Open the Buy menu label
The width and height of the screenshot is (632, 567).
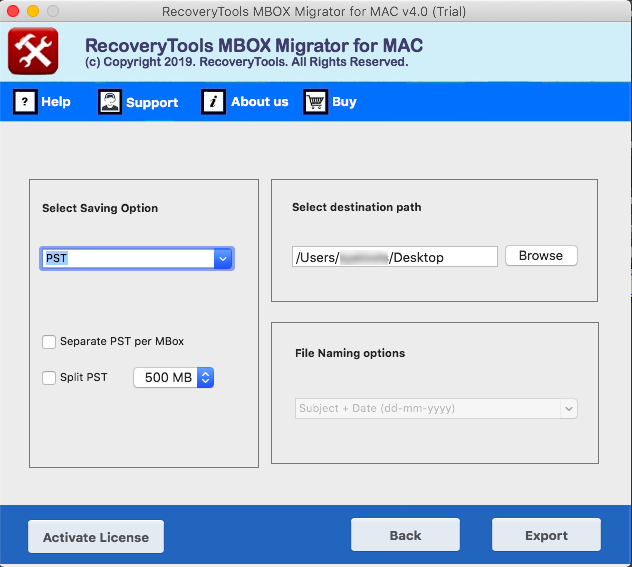pyautogui.click(x=344, y=102)
